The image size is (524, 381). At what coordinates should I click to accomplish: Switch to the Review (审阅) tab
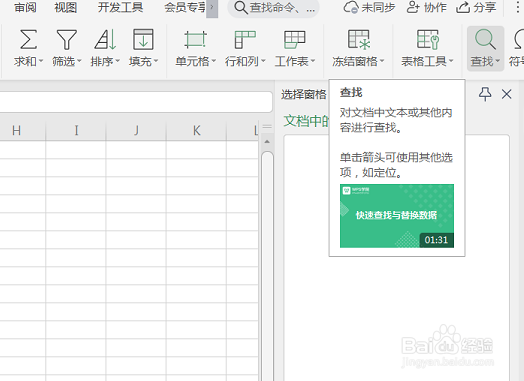[25, 7]
